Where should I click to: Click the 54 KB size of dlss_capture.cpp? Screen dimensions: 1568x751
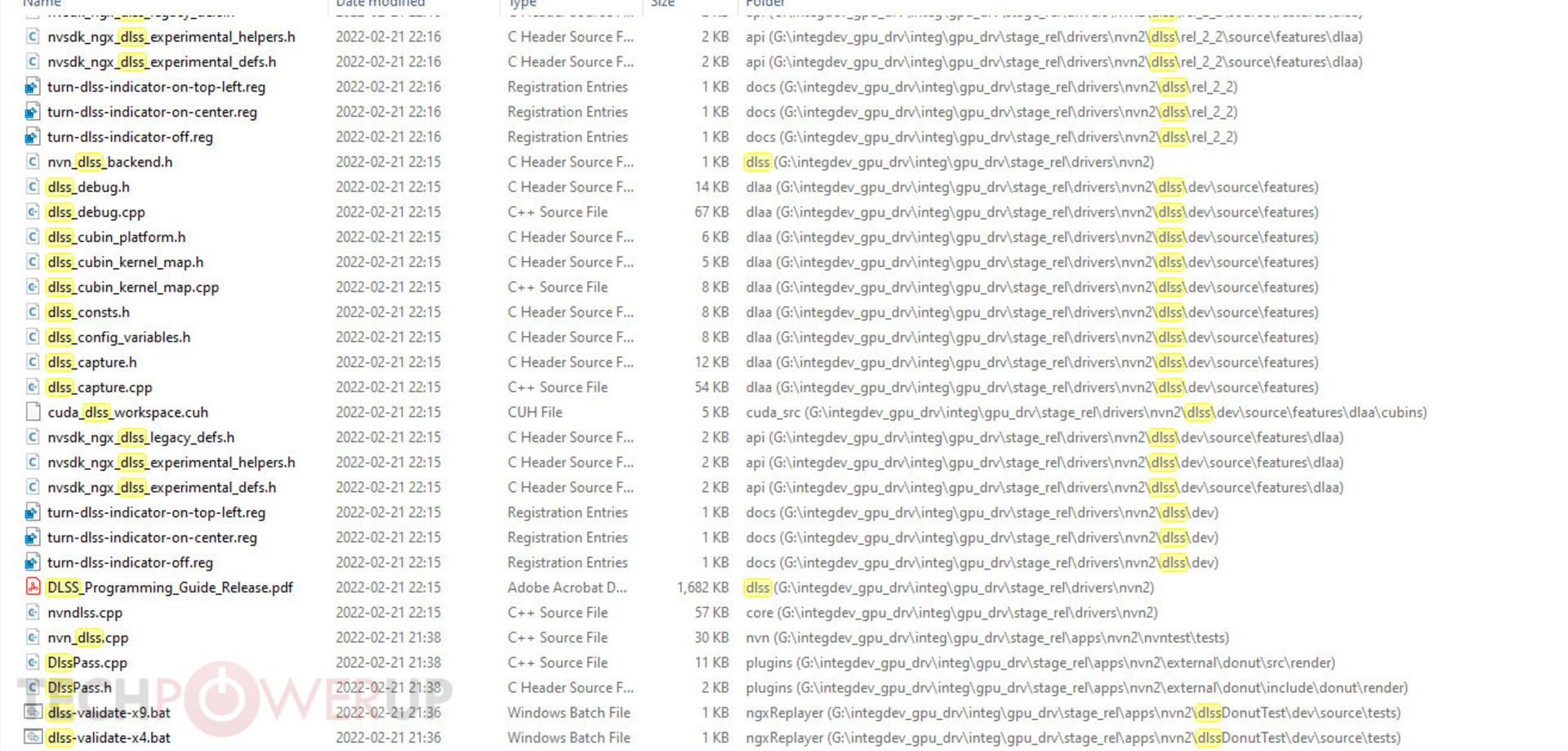click(711, 387)
